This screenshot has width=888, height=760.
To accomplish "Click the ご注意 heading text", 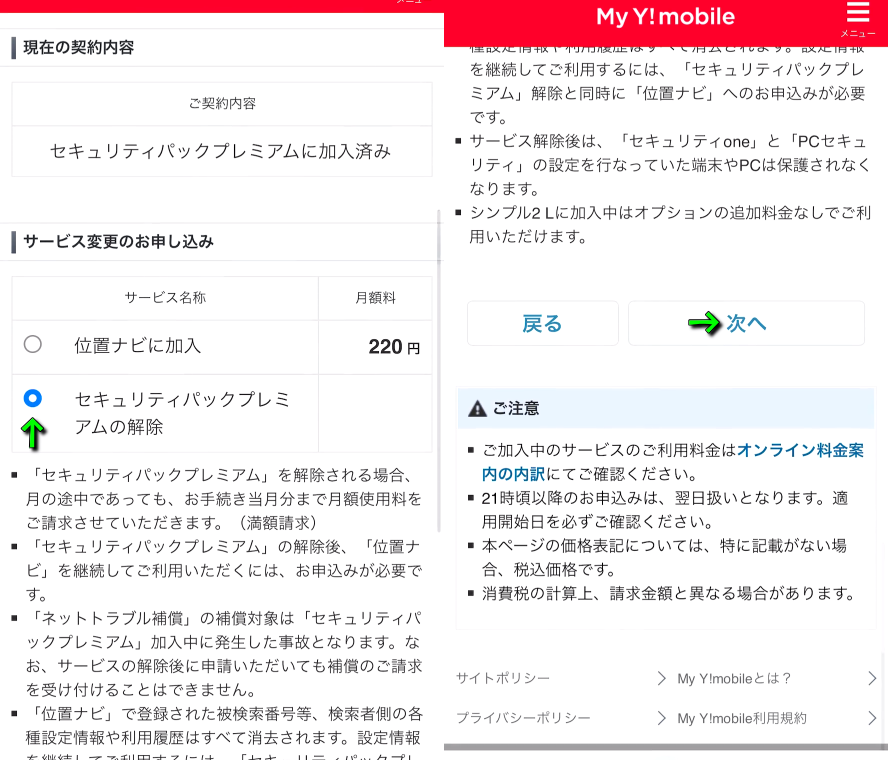I will (x=516, y=408).
